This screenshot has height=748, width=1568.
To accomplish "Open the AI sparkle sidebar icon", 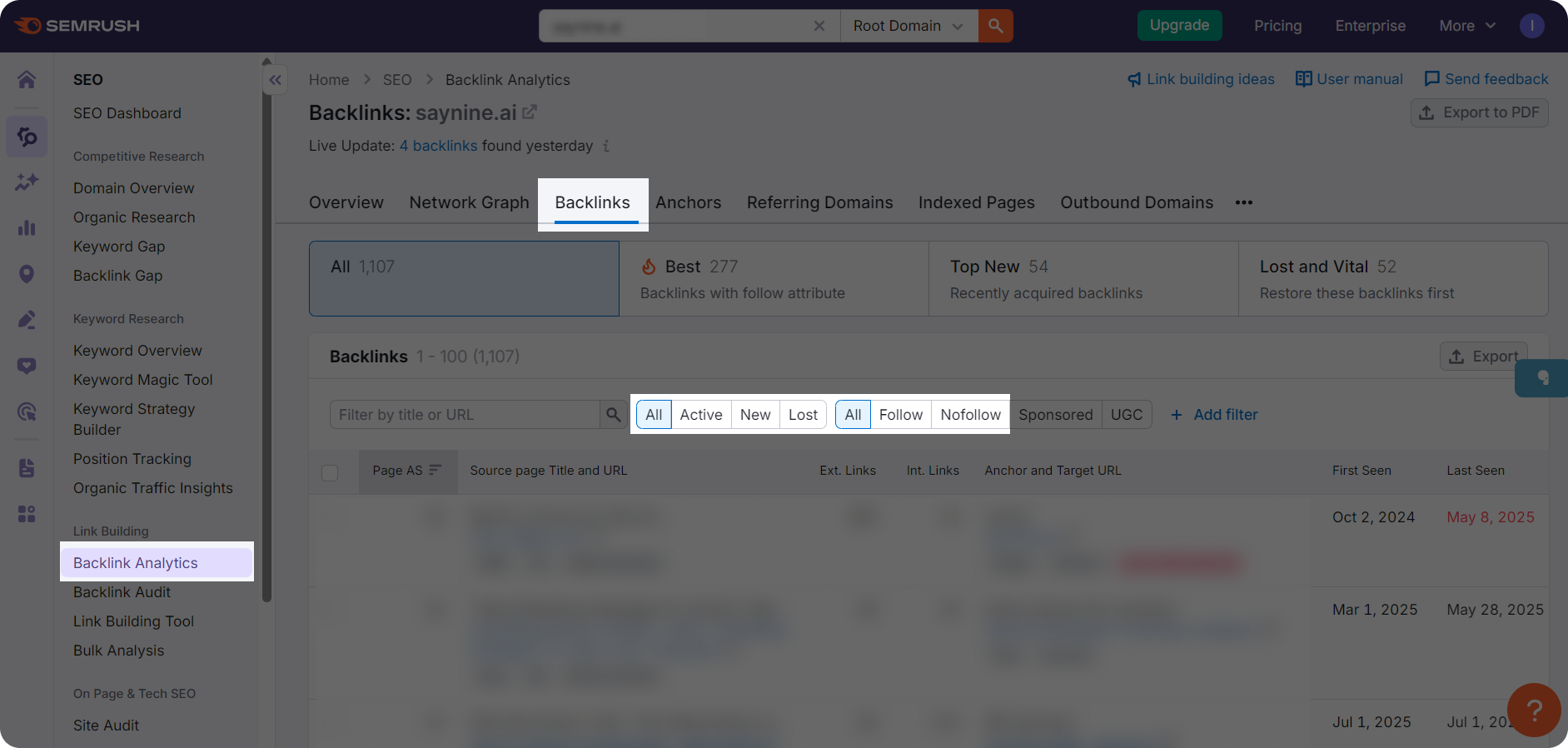I will (27, 182).
